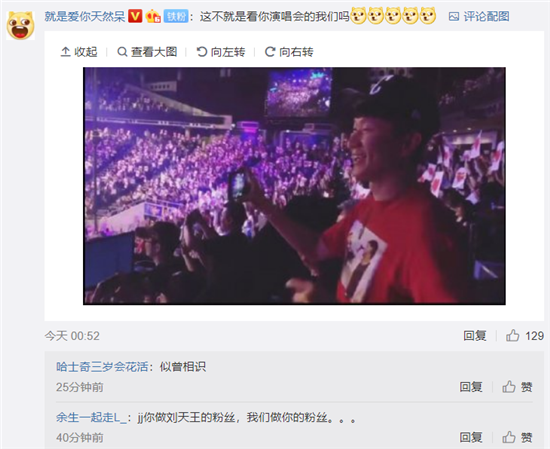Click the concert photo thumbnail

pos(294,186)
